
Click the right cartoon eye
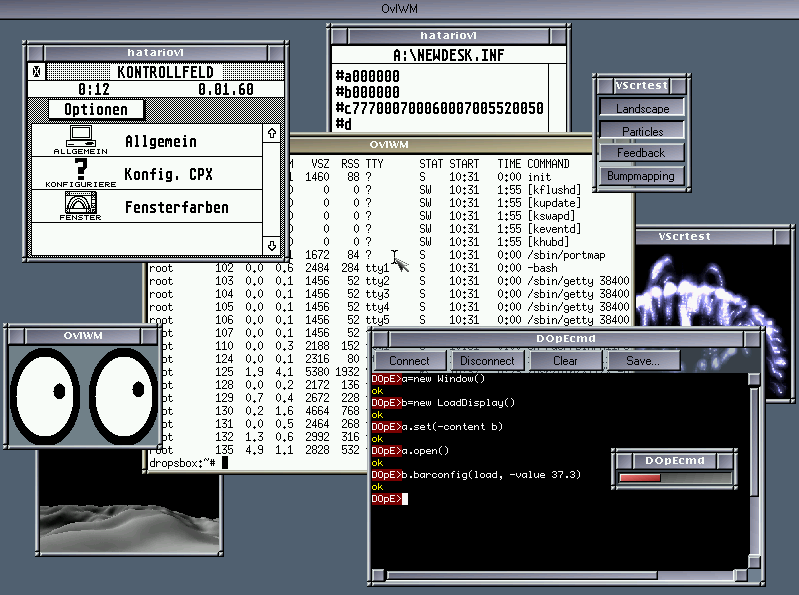[124, 389]
